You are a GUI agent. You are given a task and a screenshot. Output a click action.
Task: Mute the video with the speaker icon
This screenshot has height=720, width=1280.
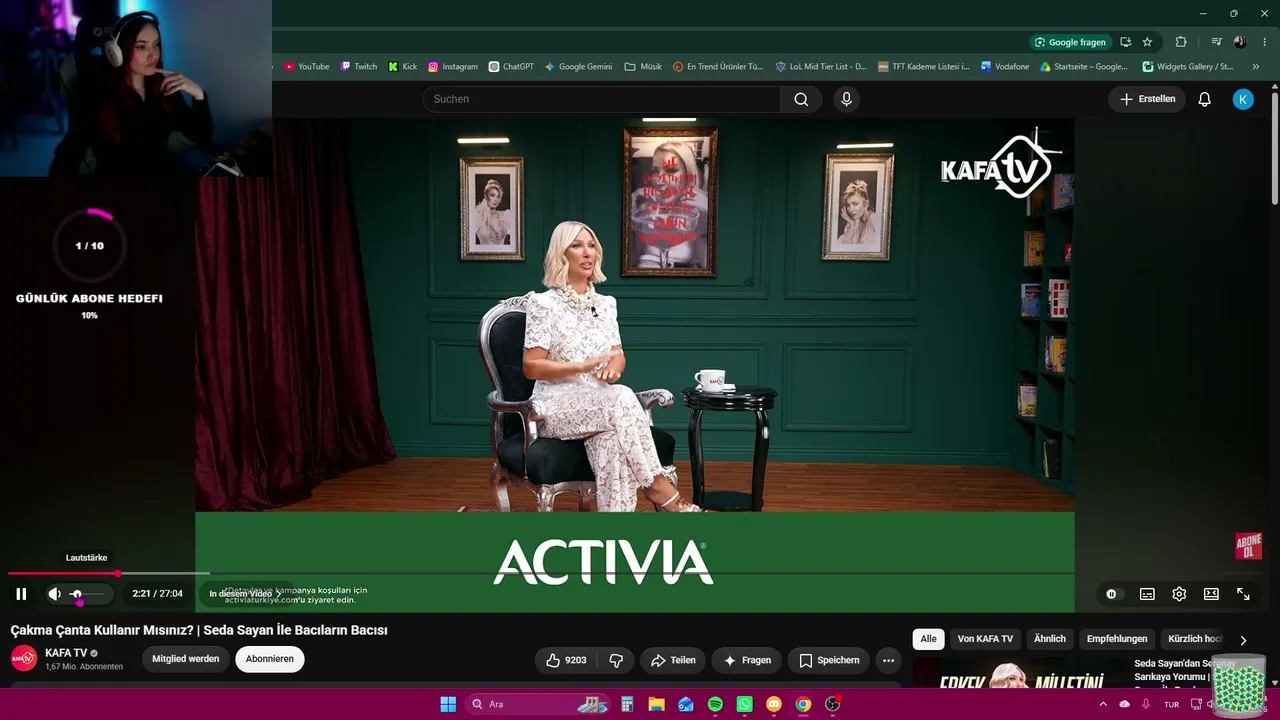point(54,594)
